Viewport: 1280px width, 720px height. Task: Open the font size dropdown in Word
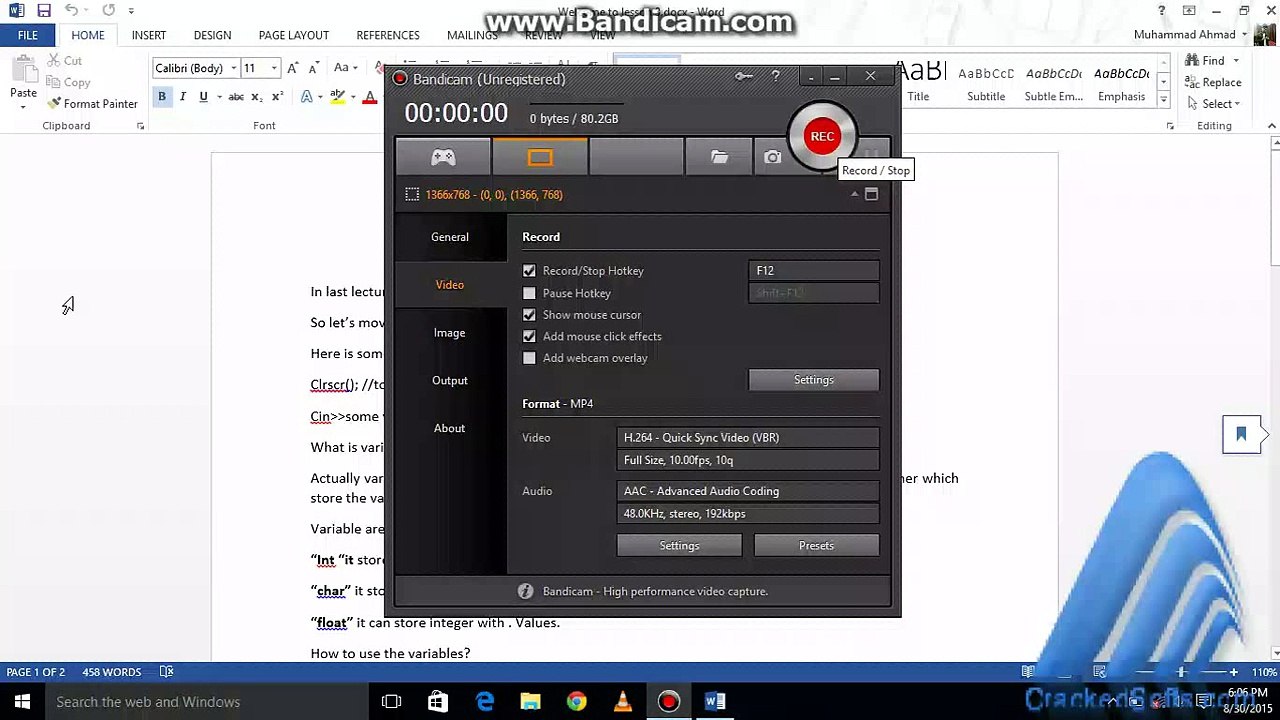pos(274,68)
